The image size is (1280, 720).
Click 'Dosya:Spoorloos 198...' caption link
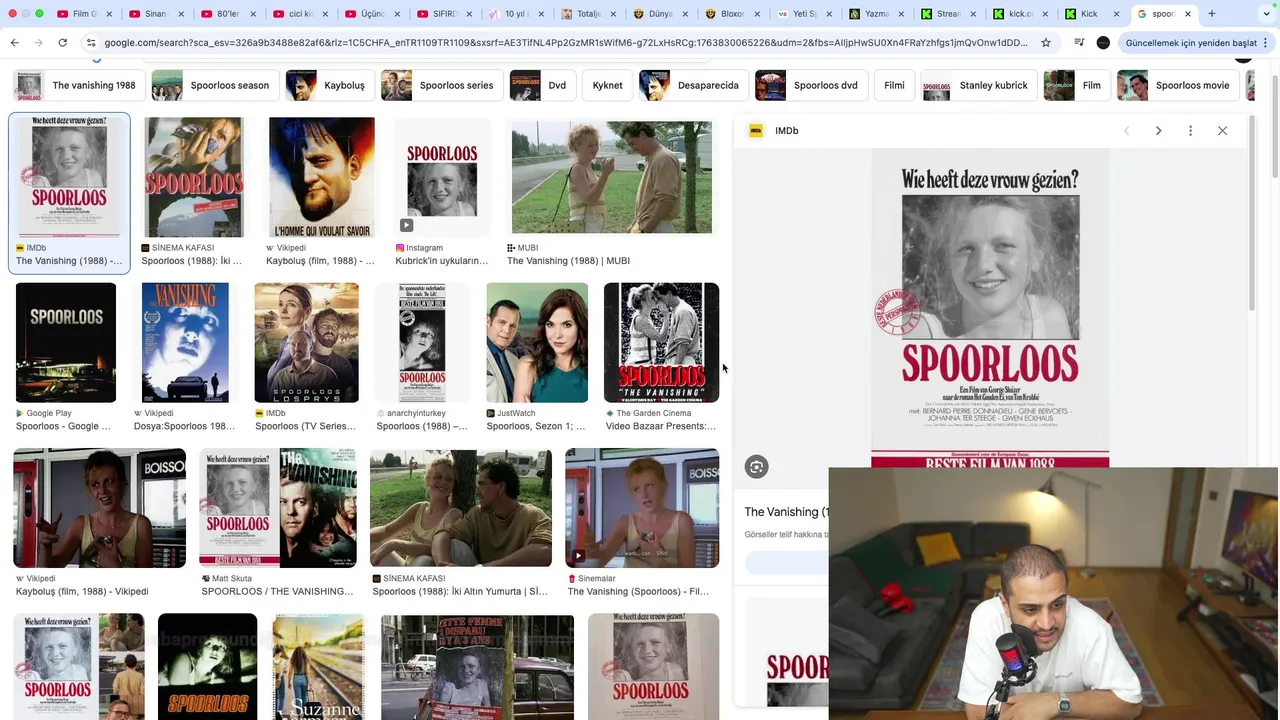tap(184, 427)
